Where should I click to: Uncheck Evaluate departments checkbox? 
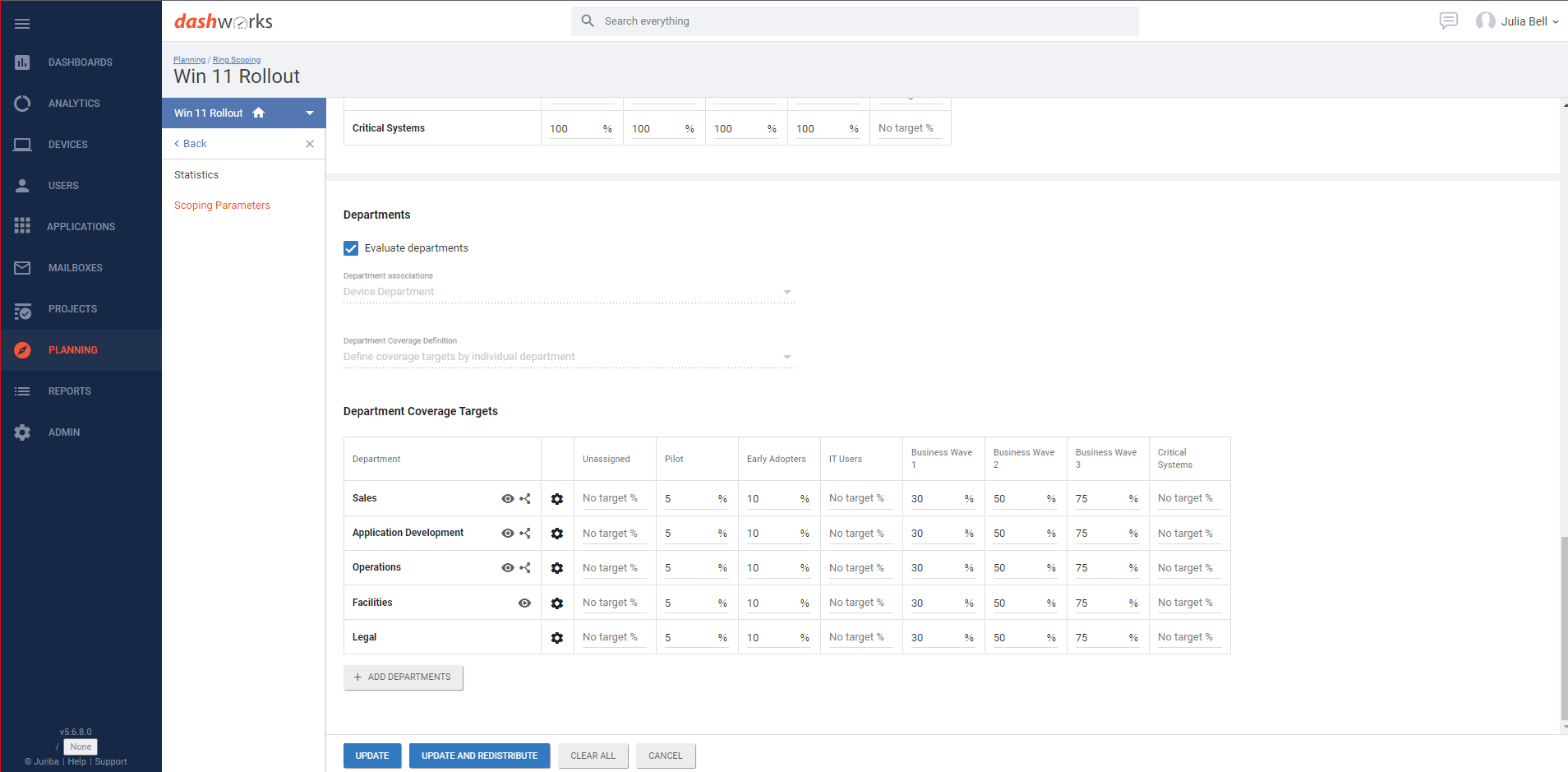[x=351, y=248]
